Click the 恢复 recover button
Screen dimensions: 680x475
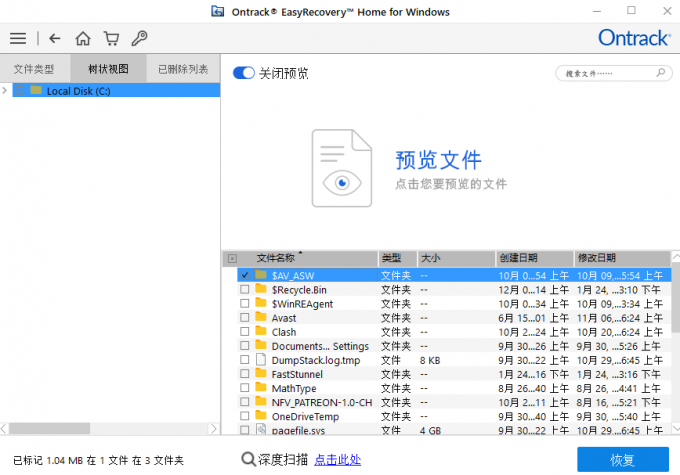coord(623,459)
